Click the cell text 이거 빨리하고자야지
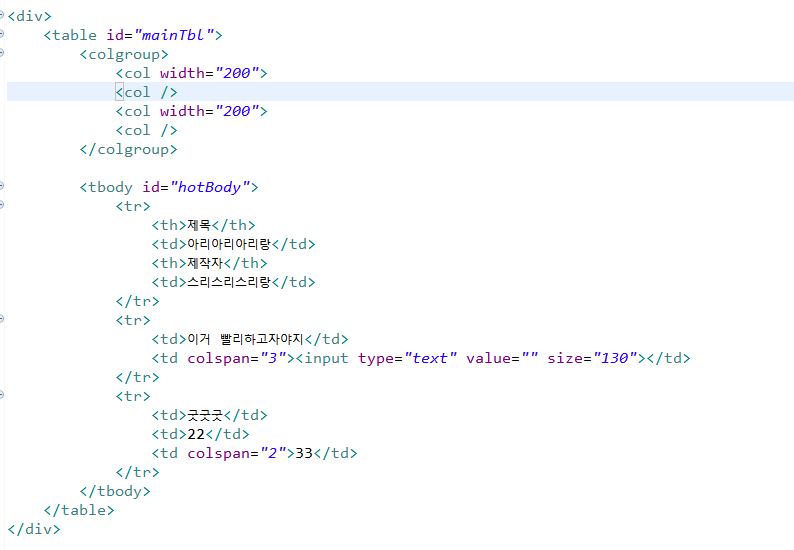Image resolution: width=794 pixels, height=550 pixels. 245,339
